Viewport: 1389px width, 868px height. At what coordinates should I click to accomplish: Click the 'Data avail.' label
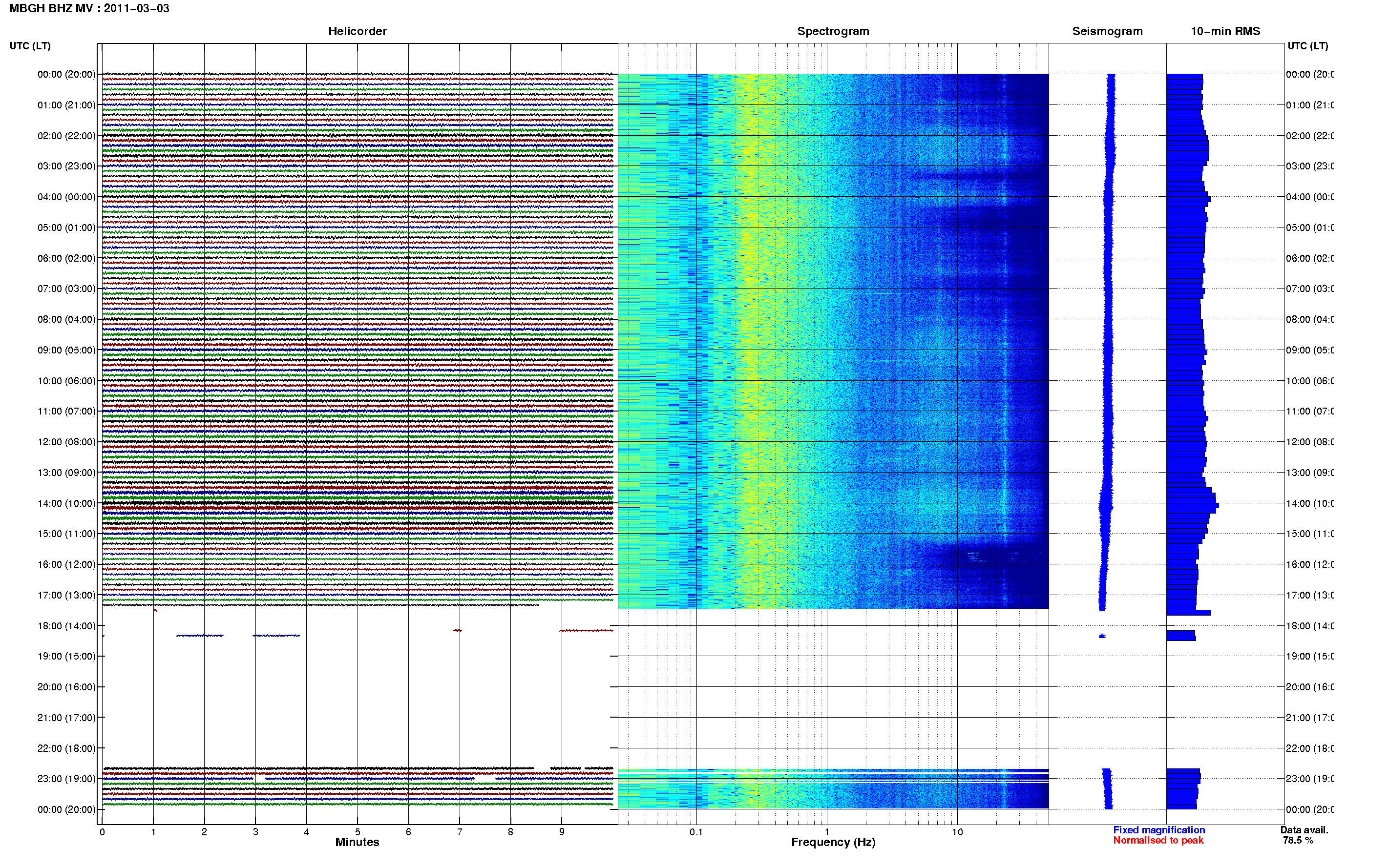coord(1304,830)
